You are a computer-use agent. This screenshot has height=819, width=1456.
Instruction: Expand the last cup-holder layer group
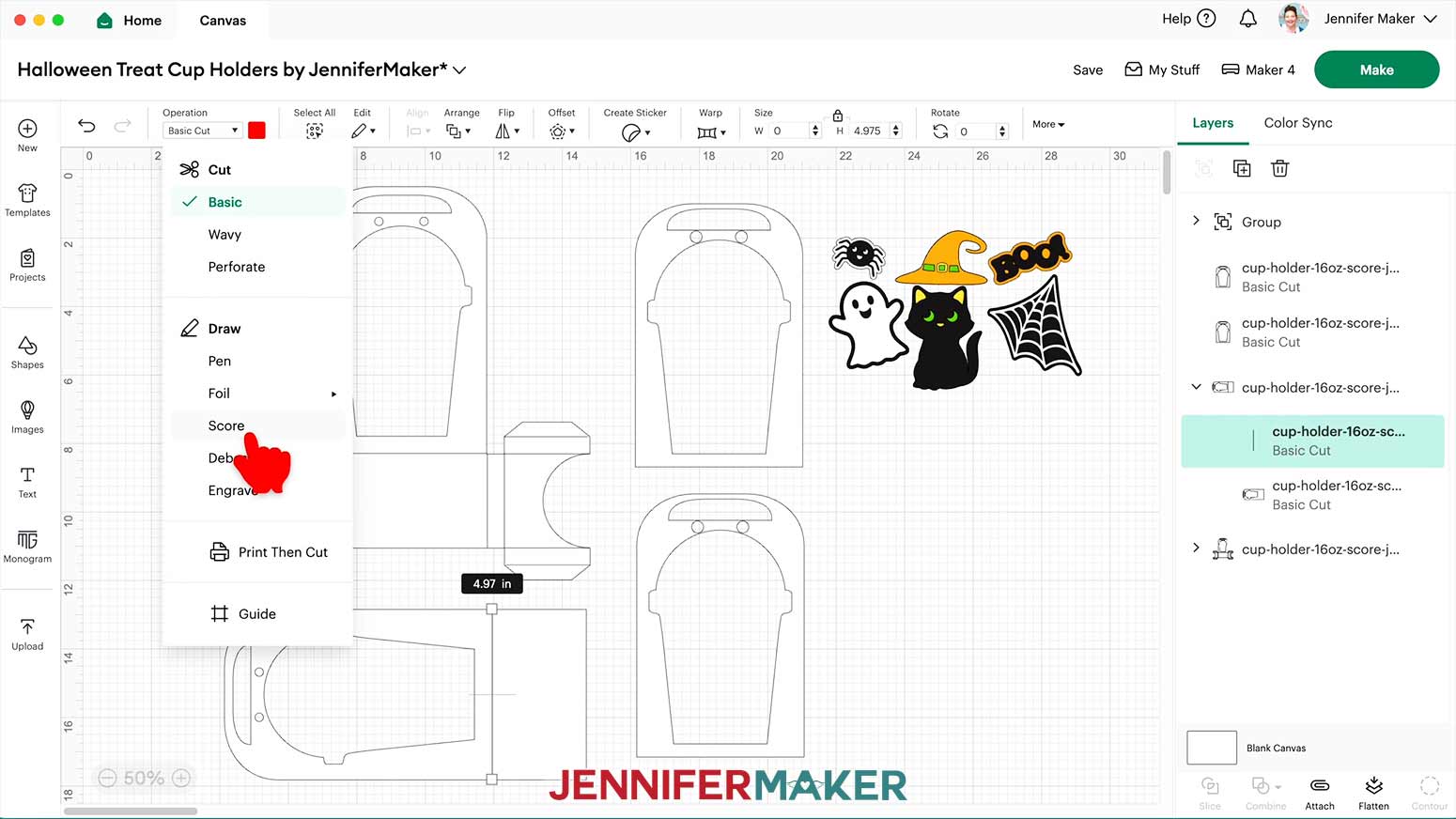[x=1196, y=548]
